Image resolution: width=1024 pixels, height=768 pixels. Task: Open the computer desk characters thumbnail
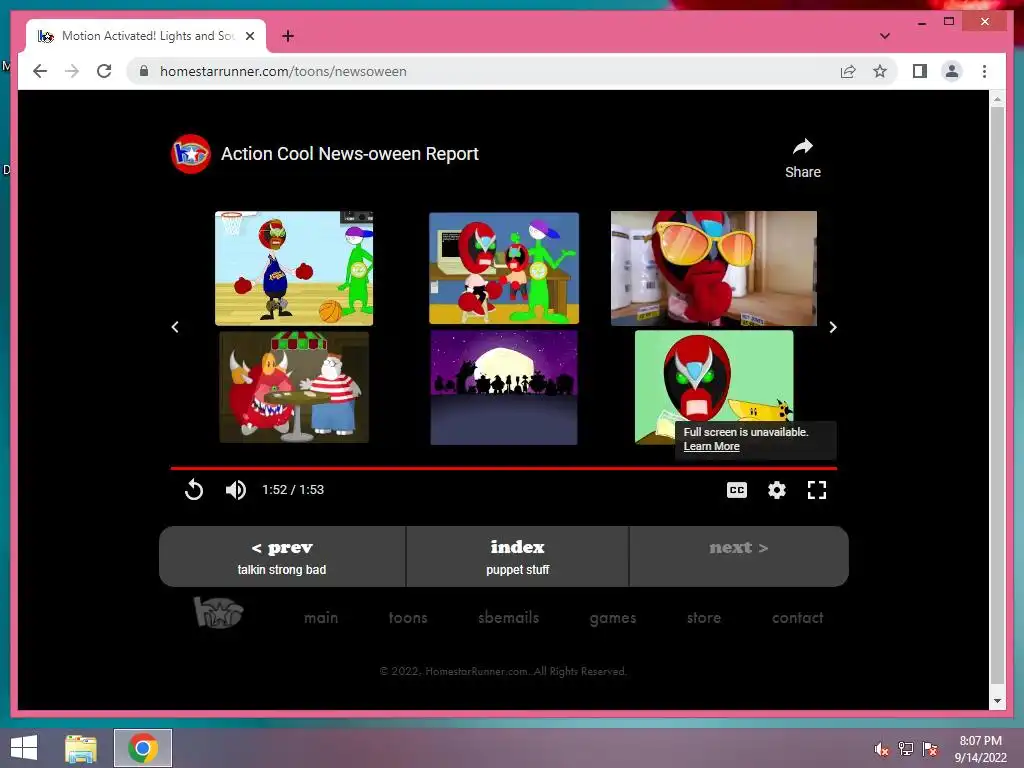click(x=504, y=268)
